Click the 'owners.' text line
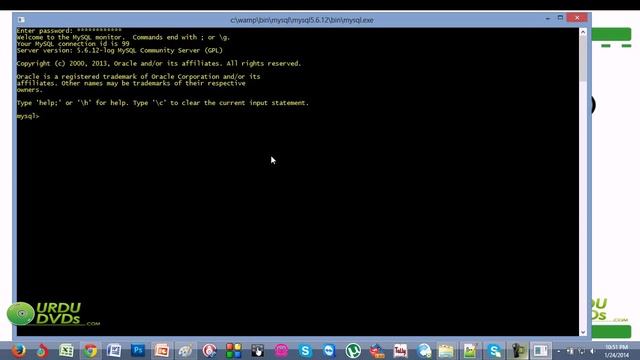The height and width of the screenshot is (360, 640). pyautogui.click(x=29, y=90)
